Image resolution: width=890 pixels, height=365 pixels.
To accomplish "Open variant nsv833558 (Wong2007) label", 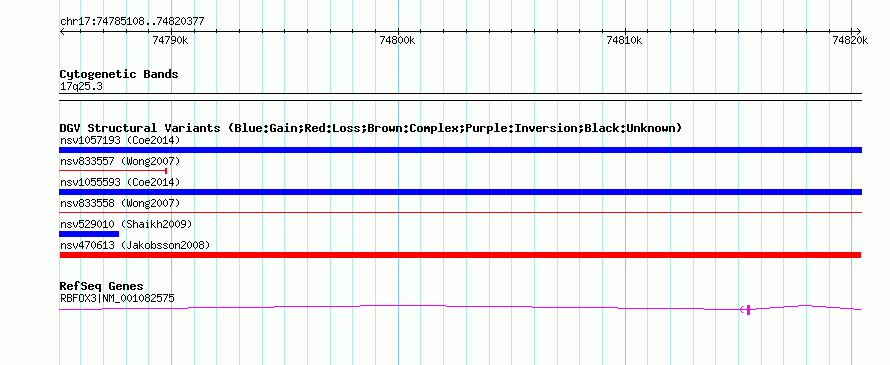I will (x=120, y=203).
